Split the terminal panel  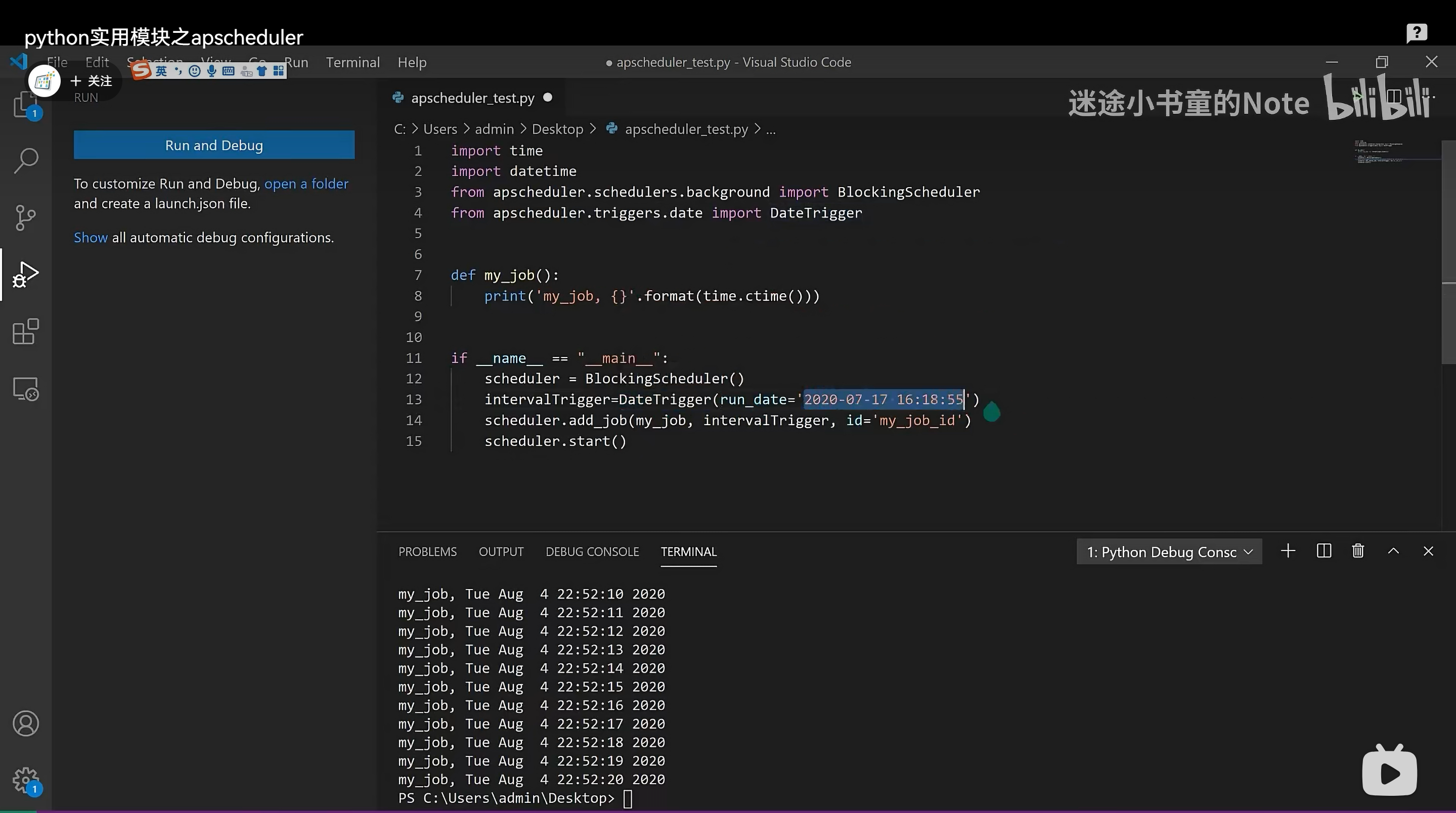[1323, 551]
